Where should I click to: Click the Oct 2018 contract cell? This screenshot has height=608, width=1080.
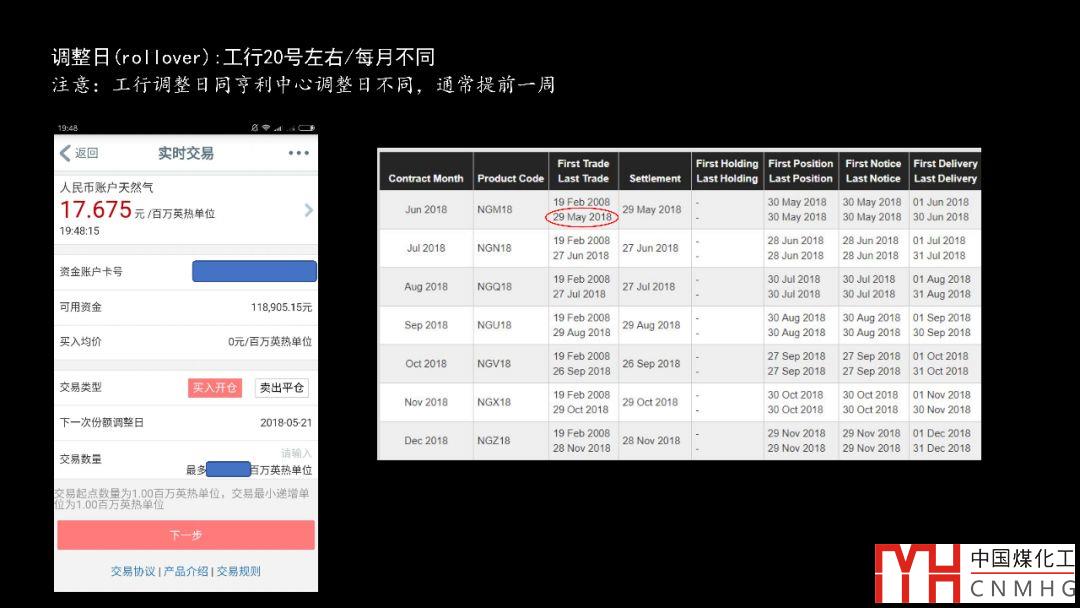coord(426,364)
